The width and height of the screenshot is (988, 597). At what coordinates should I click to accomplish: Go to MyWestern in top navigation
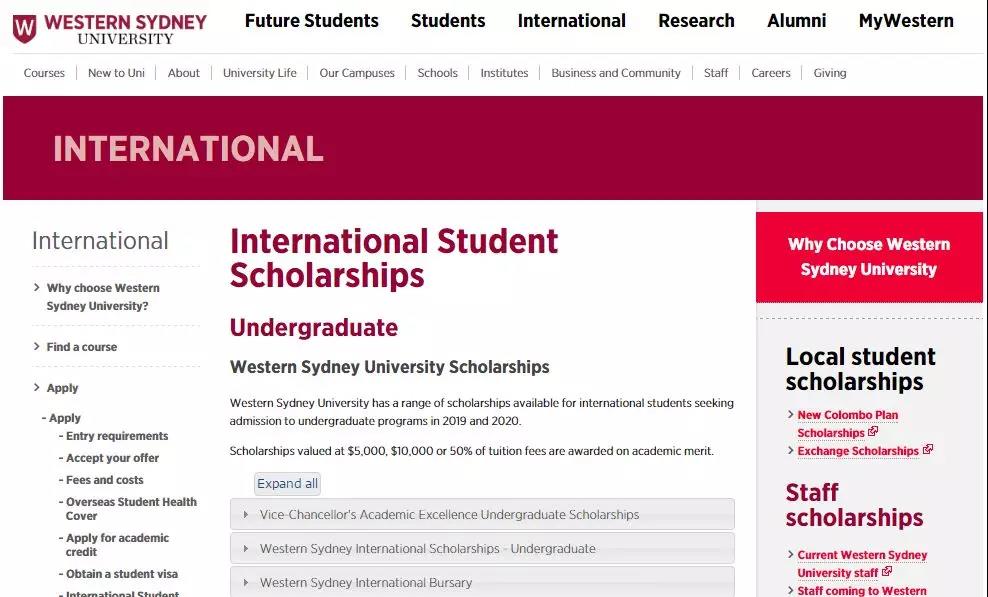pos(906,21)
